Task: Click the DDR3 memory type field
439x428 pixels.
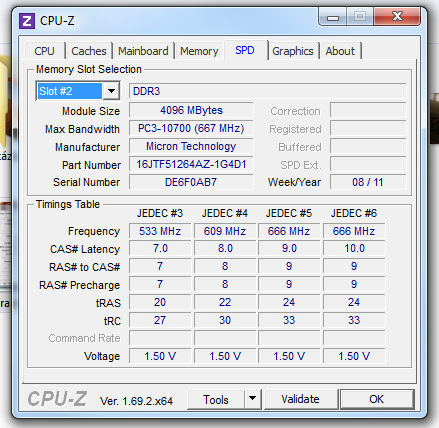Action: click(x=268, y=91)
